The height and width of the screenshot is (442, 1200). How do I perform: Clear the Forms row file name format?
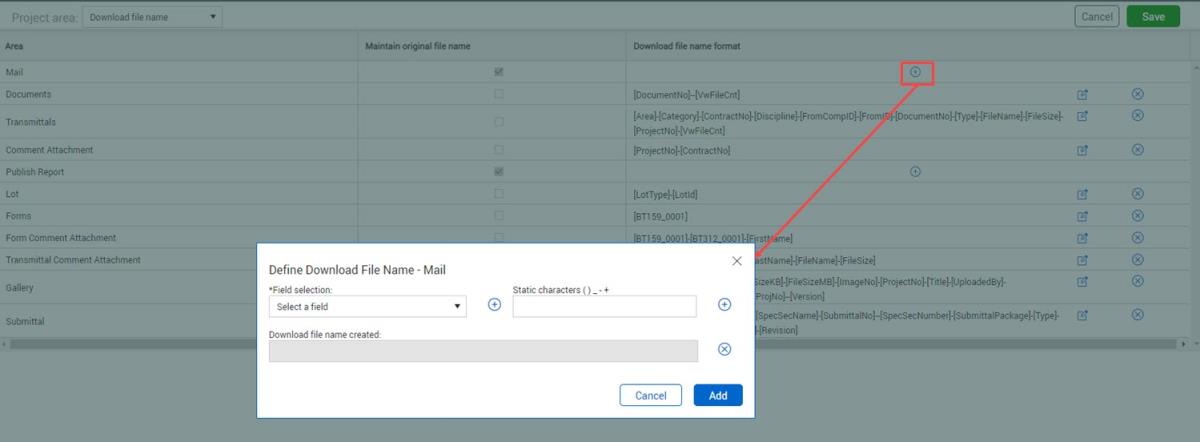1137,216
